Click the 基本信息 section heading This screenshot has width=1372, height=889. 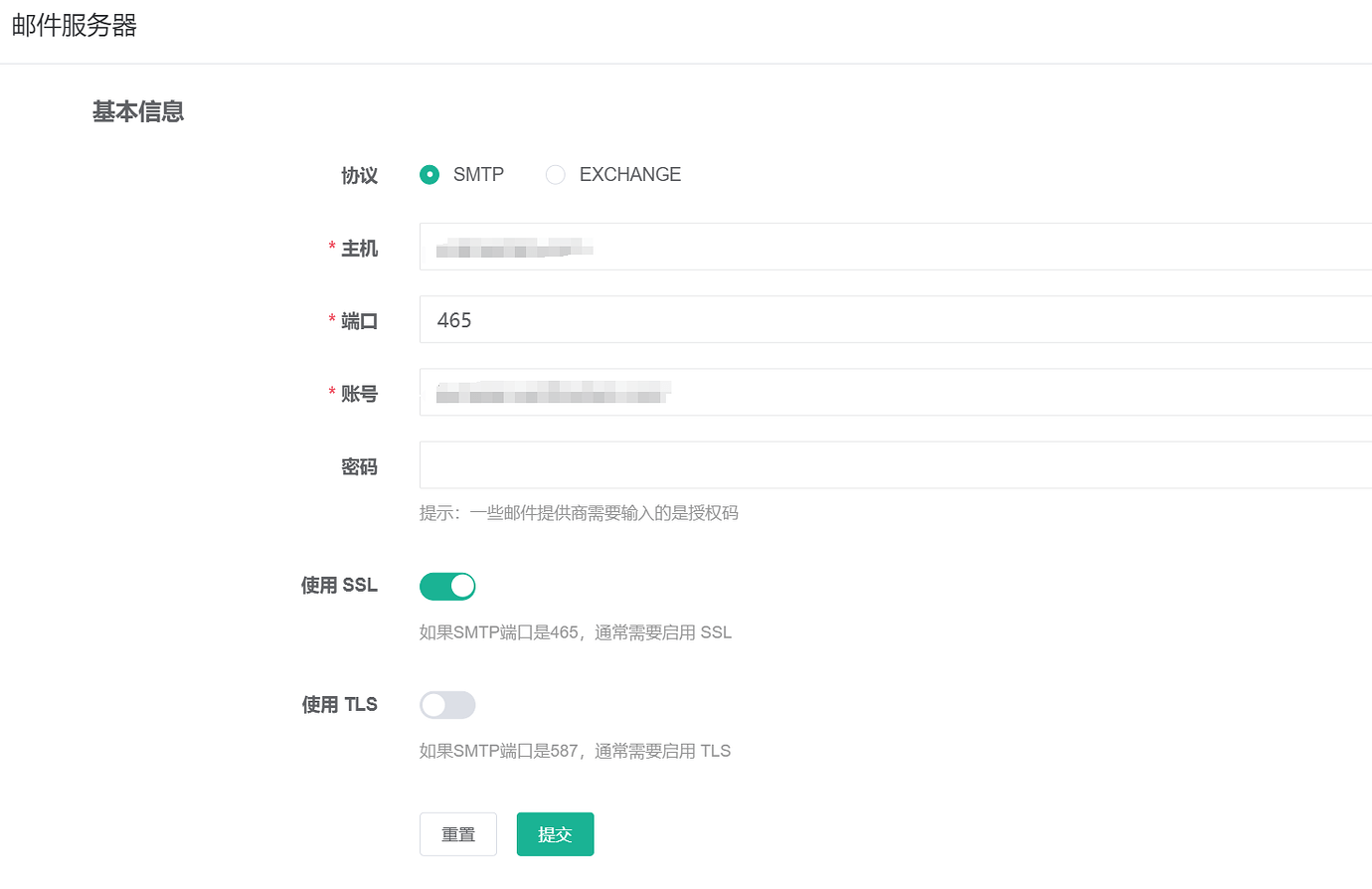coord(138,112)
